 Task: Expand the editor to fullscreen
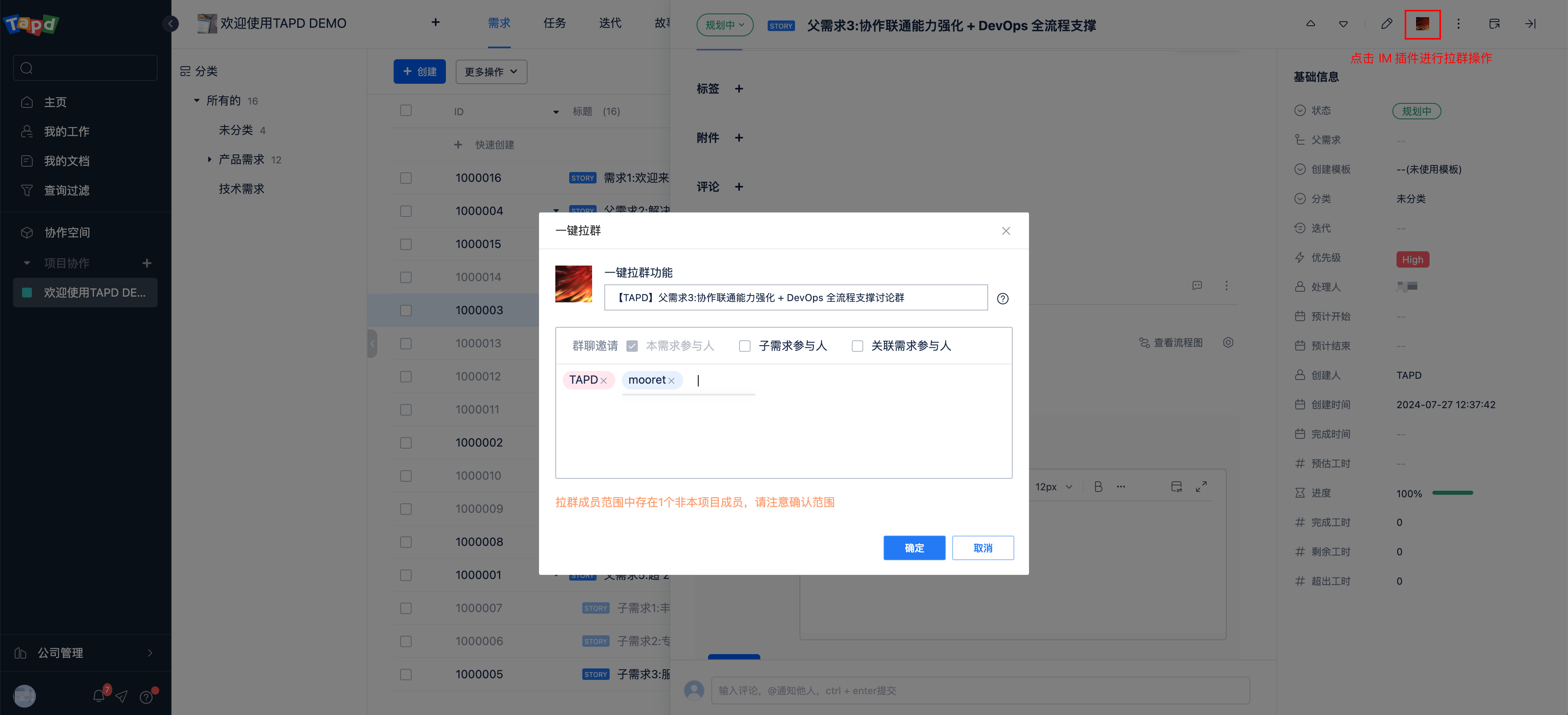1201,487
